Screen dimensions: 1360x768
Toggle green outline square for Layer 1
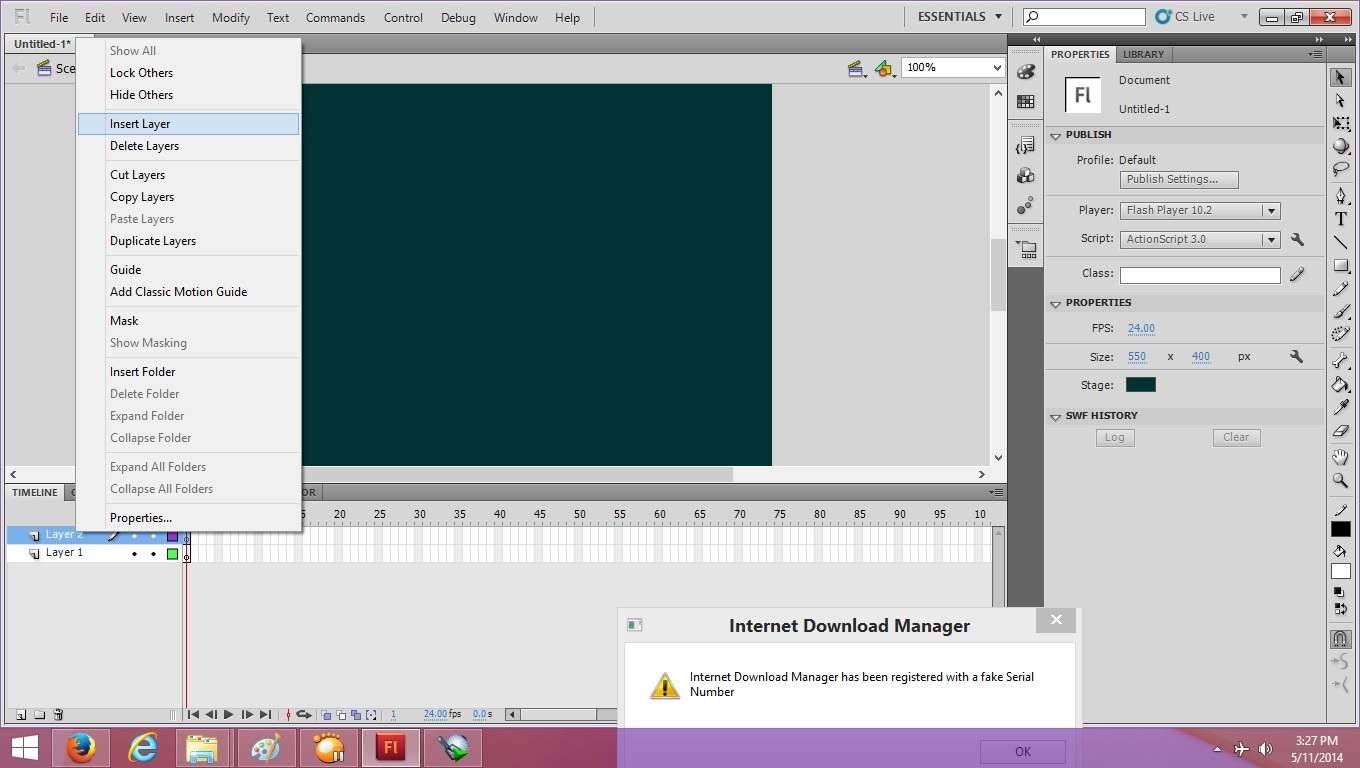click(x=173, y=553)
